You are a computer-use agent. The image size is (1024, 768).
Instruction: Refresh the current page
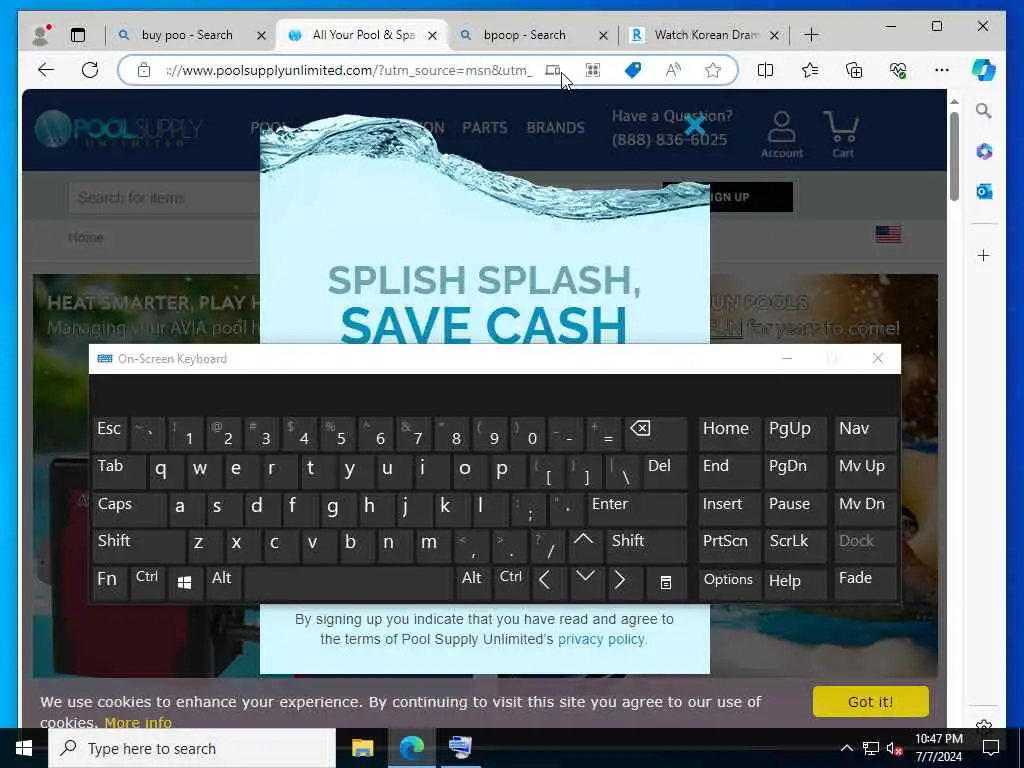click(90, 70)
